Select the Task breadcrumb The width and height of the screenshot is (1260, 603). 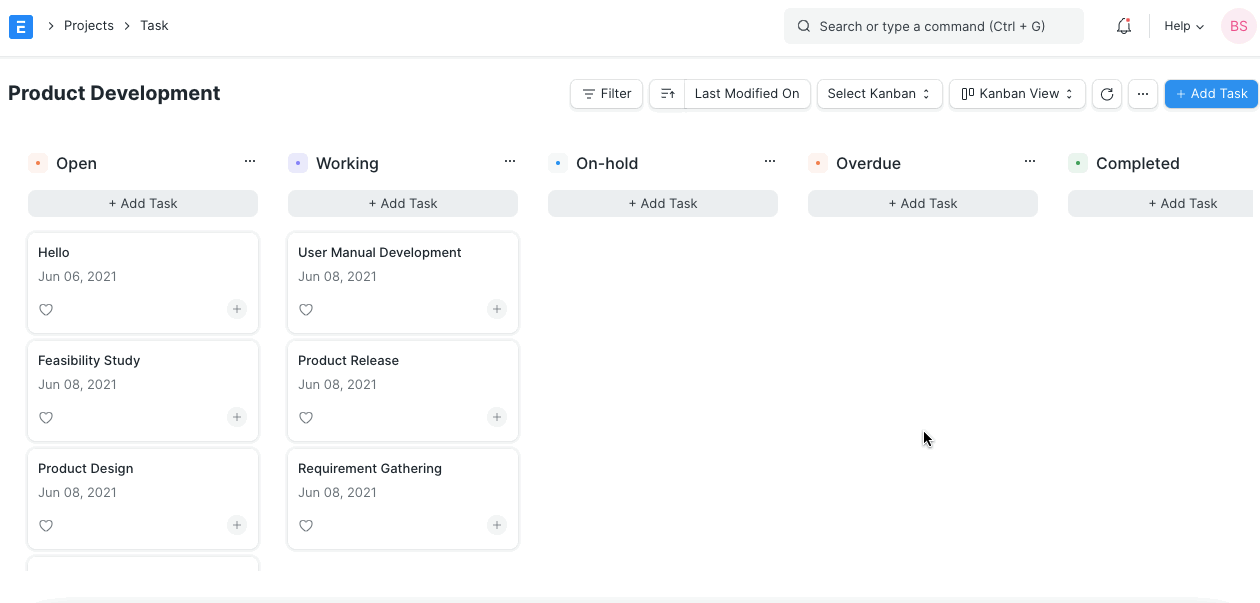tap(153, 25)
